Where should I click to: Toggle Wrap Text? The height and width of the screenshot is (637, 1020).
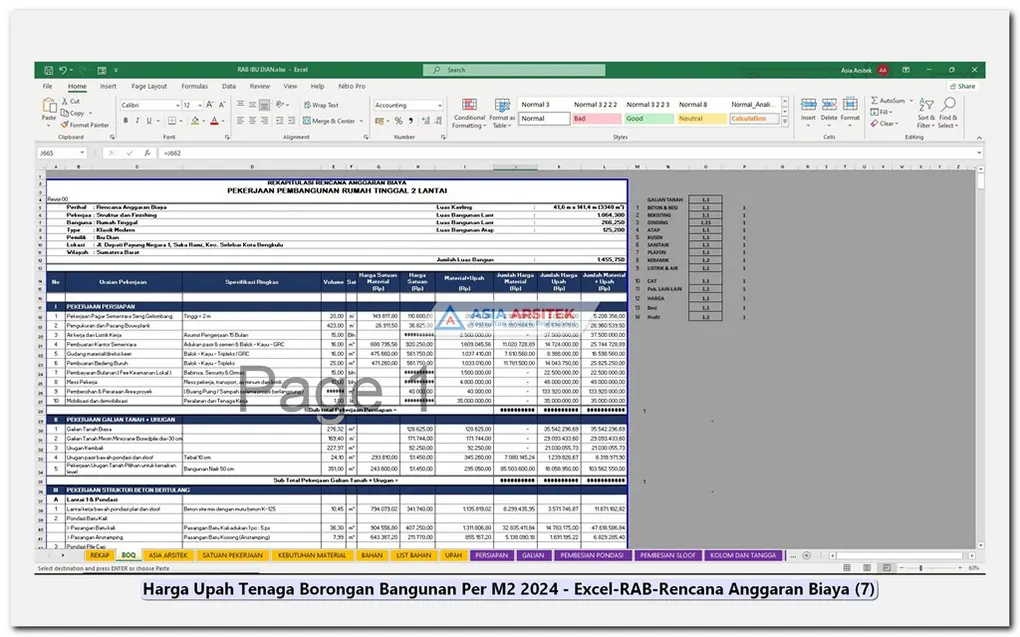coord(321,105)
